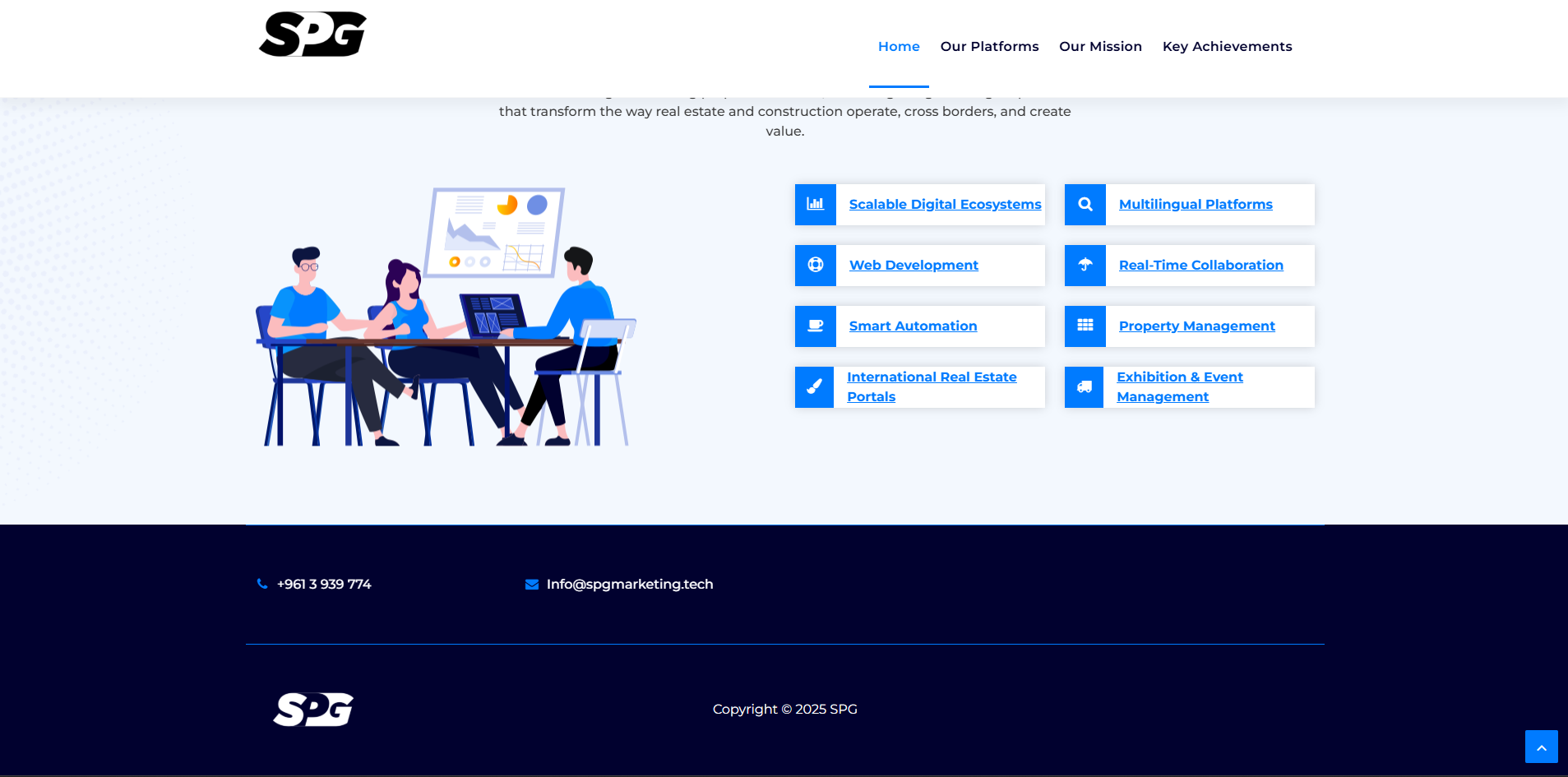Click the chat icon beside Smart Automation
Image resolution: width=1568 pixels, height=777 pixels.
(815, 326)
